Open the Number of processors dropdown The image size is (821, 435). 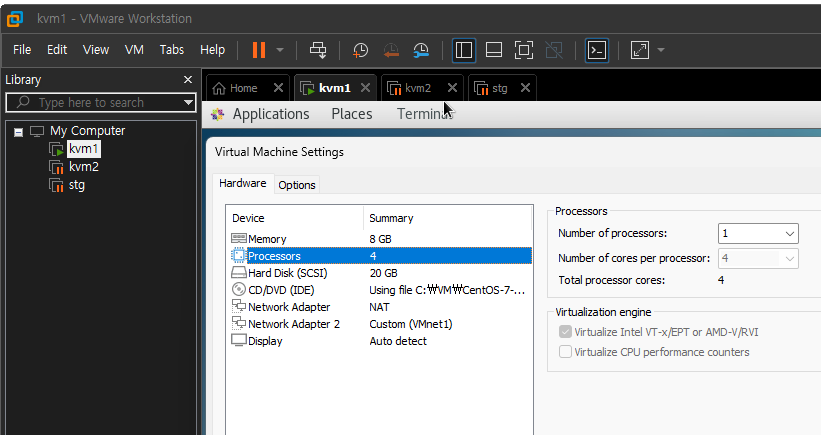(x=758, y=233)
